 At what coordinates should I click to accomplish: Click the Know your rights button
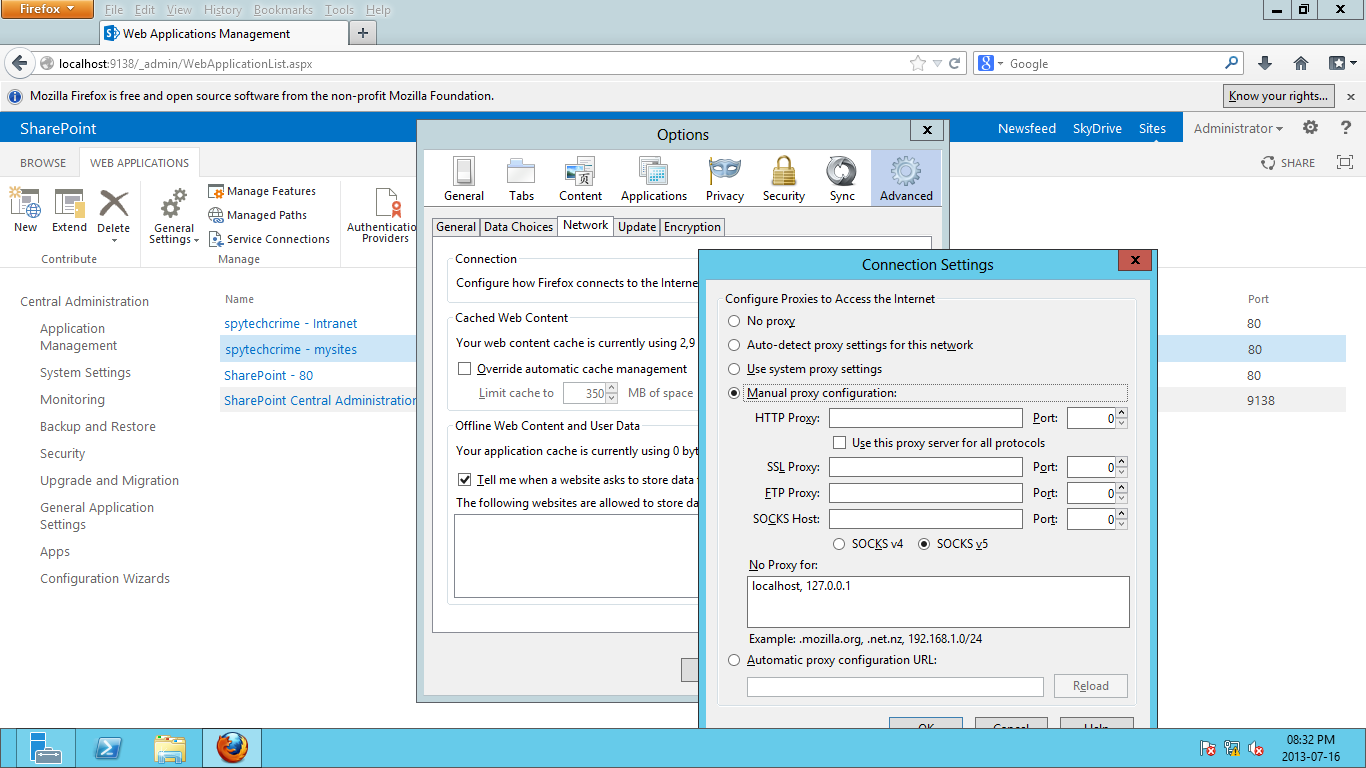[1279, 96]
